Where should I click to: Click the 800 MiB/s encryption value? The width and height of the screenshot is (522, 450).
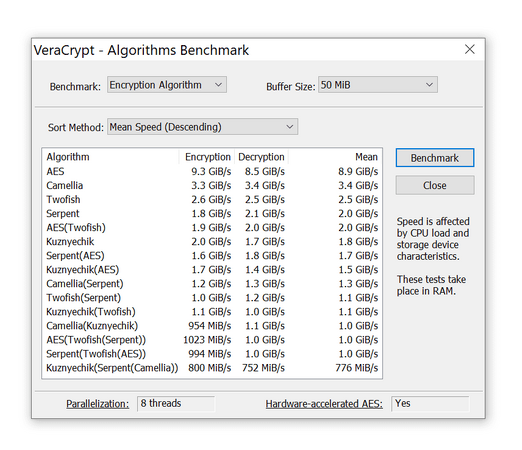[x=210, y=368]
